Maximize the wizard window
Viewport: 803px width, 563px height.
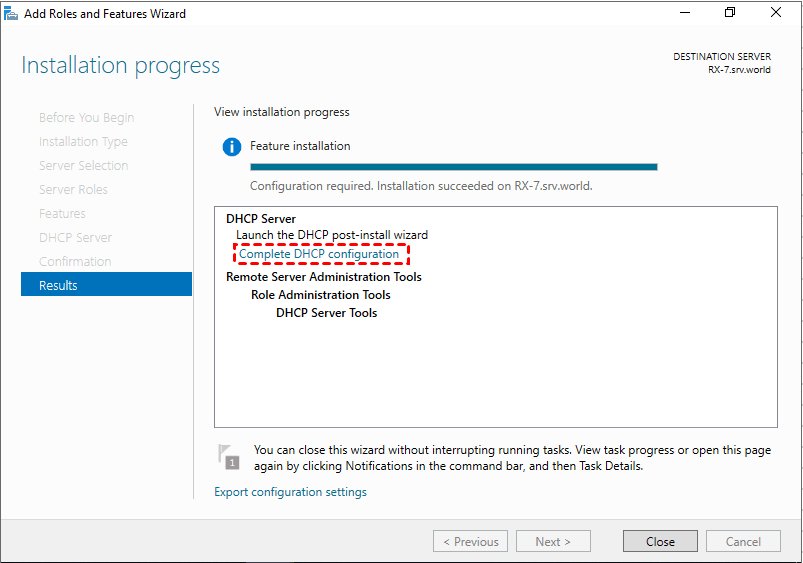pyautogui.click(x=730, y=13)
